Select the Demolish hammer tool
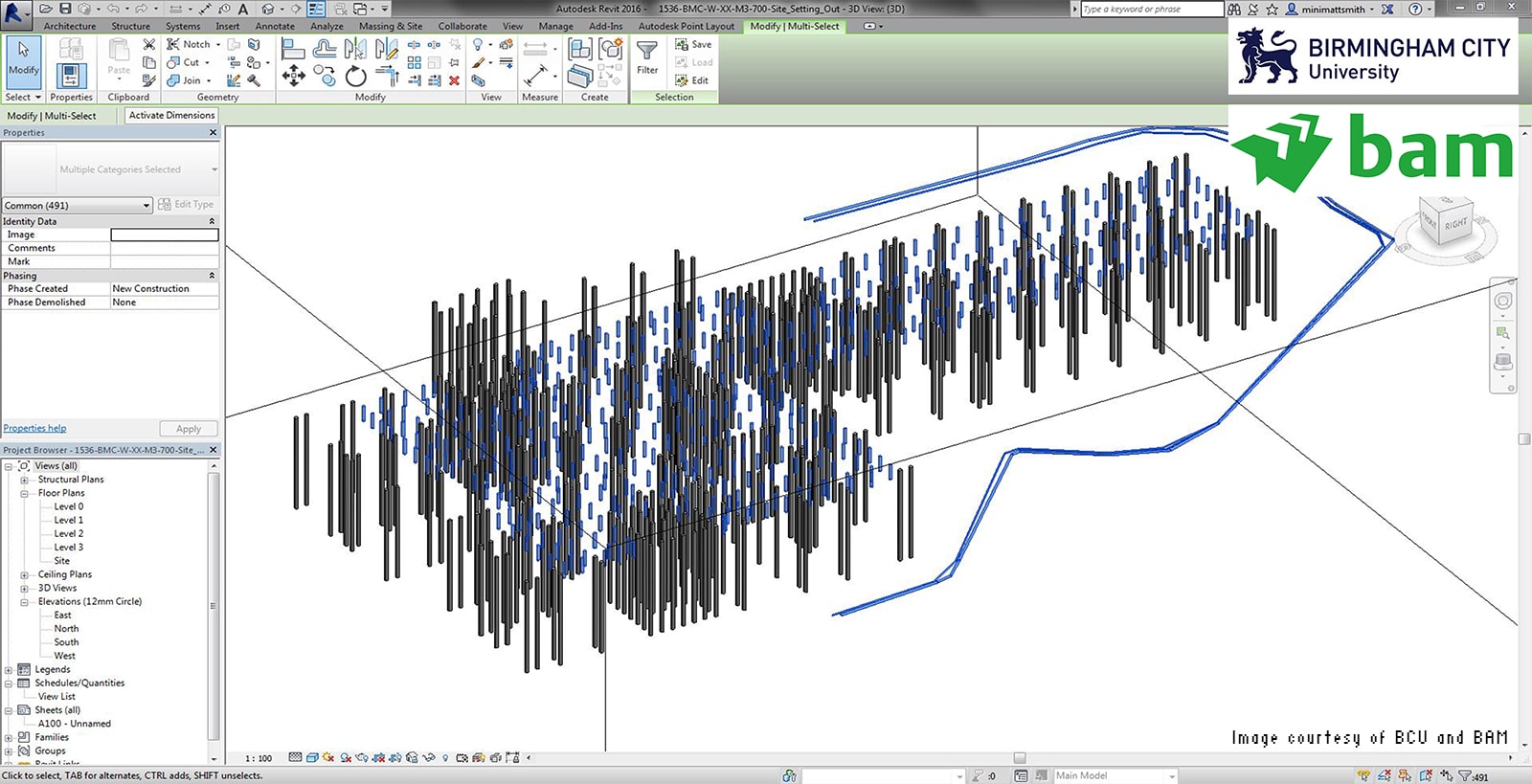This screenshot has width=1532, height=784. pyautogui.click(x=254, y=80)
